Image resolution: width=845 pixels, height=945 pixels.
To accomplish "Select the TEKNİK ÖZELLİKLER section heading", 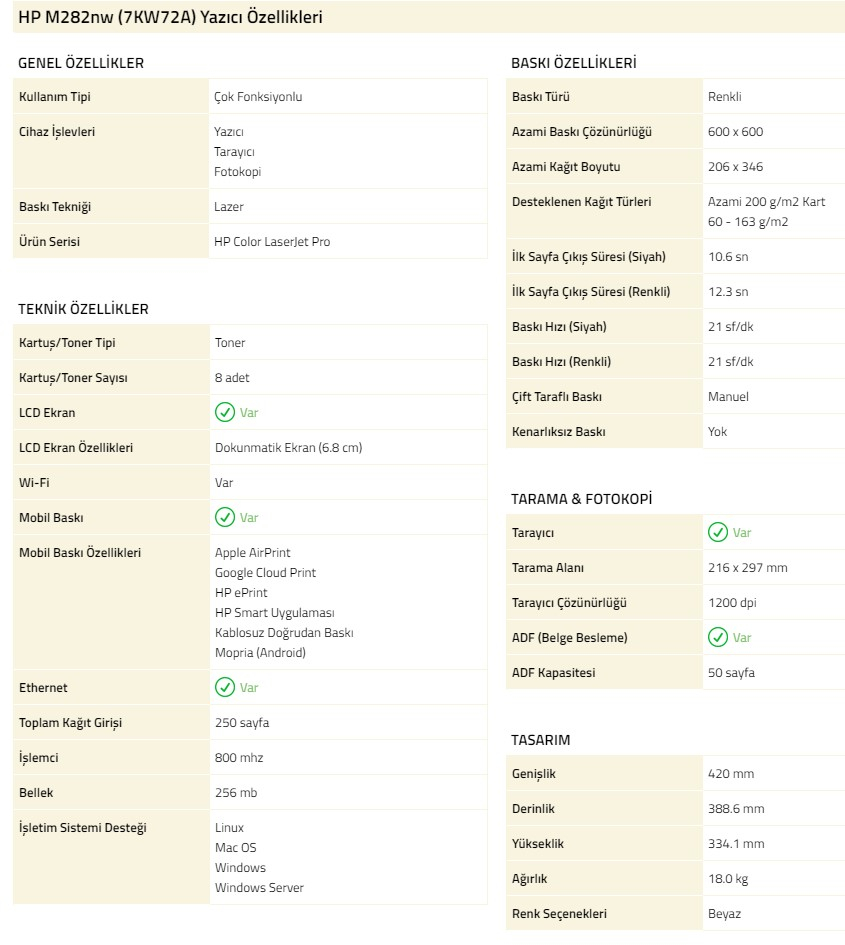I will (x=83, y=309).
